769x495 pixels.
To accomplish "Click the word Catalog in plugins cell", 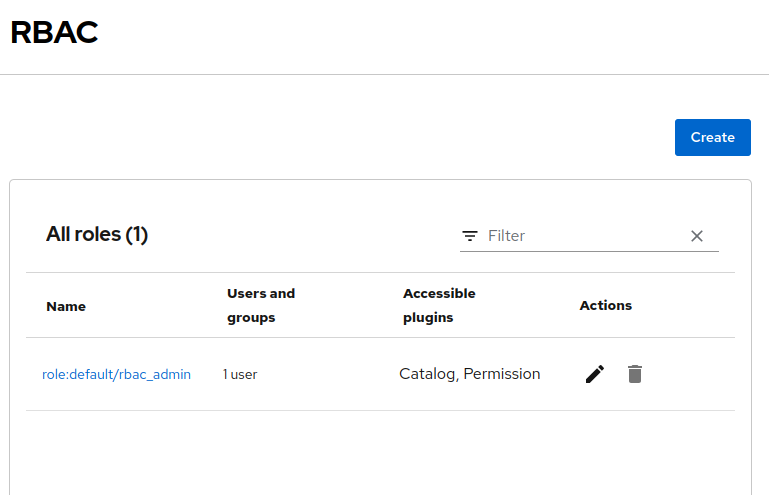I will pos(427,374).
